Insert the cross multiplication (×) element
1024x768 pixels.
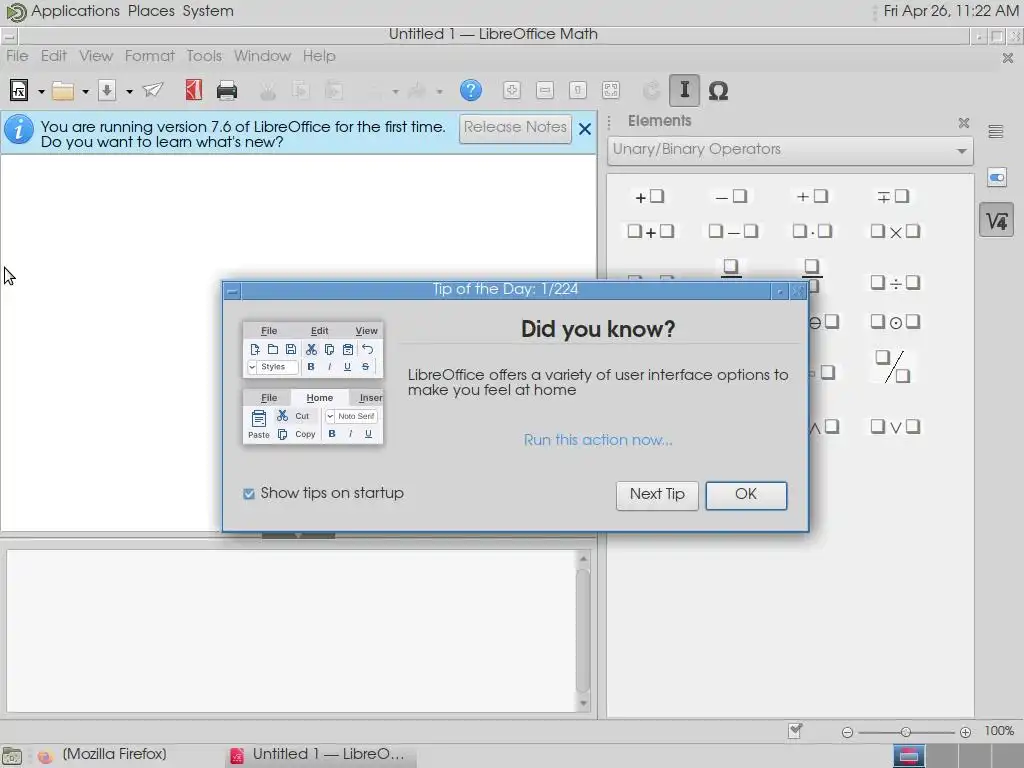click(x=895, y=231)
